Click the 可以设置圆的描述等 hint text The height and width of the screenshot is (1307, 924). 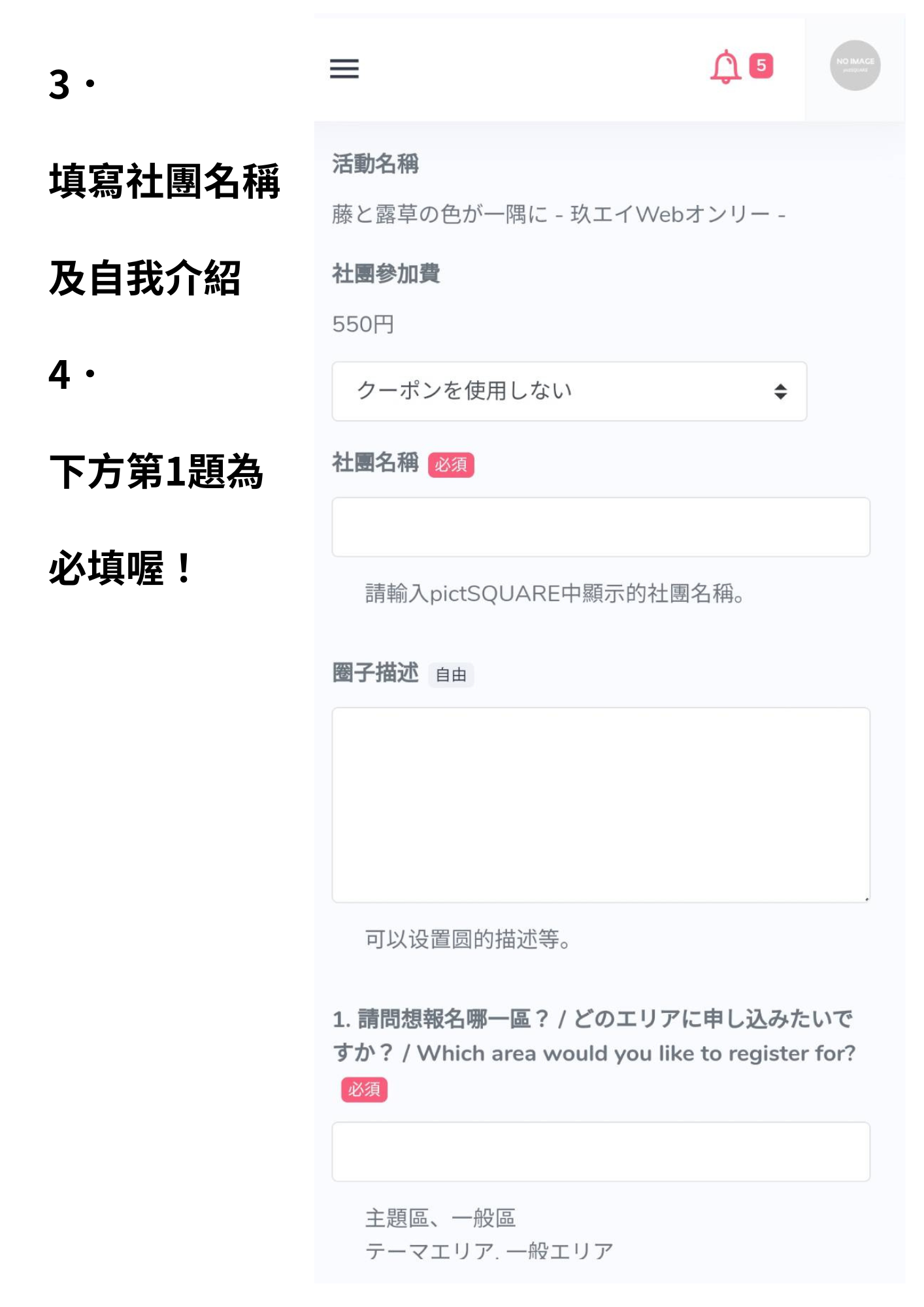point(468,940)
